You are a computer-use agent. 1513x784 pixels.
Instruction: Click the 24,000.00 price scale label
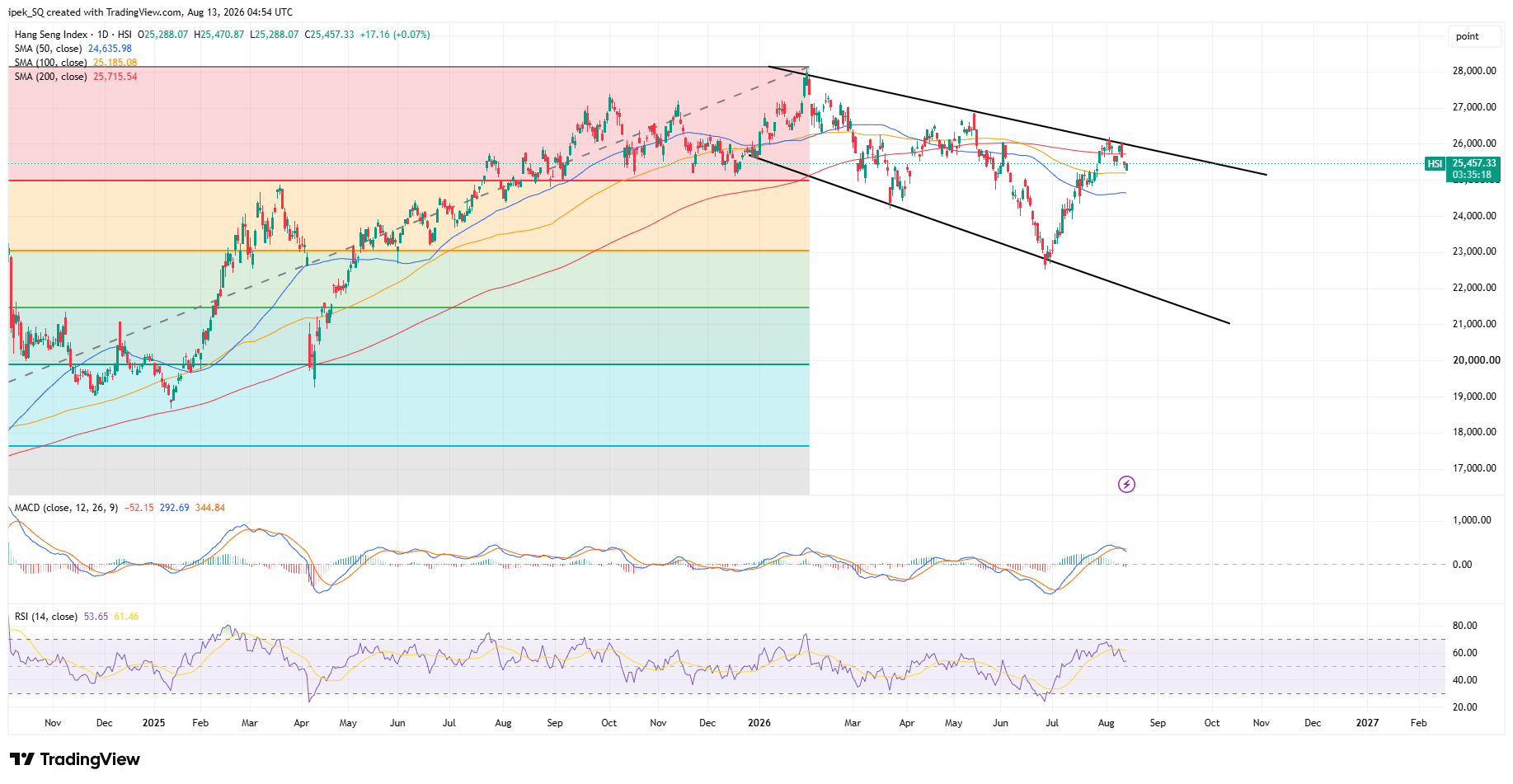[x=1474, y=216]
